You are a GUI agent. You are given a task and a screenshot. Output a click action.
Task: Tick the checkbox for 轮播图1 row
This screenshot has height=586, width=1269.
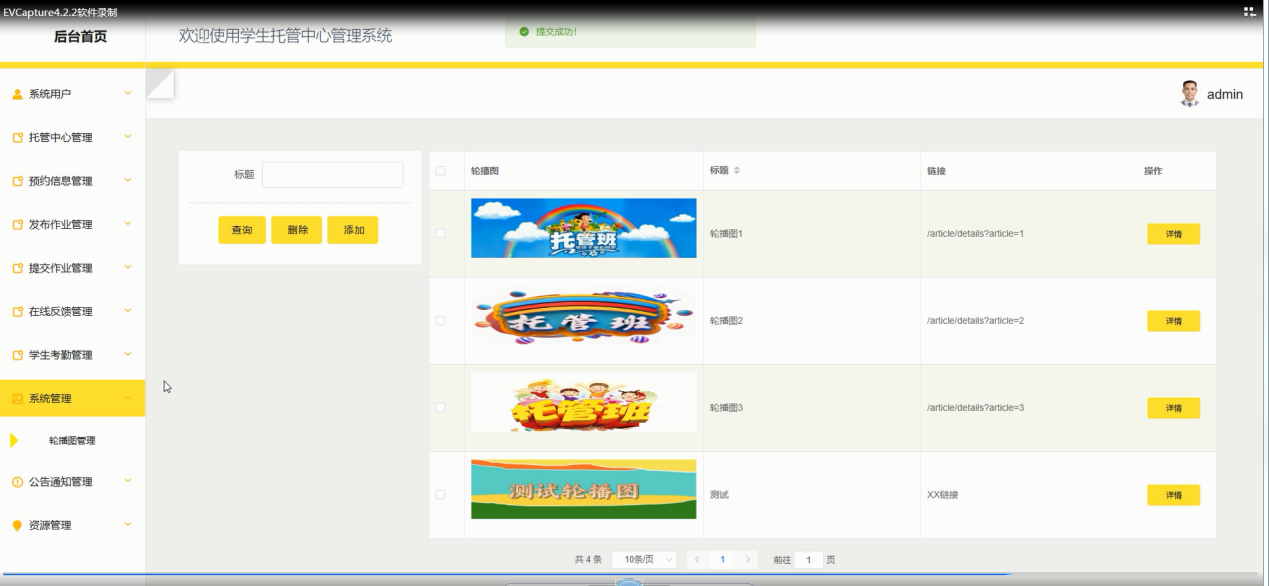[x=440, y=234]
